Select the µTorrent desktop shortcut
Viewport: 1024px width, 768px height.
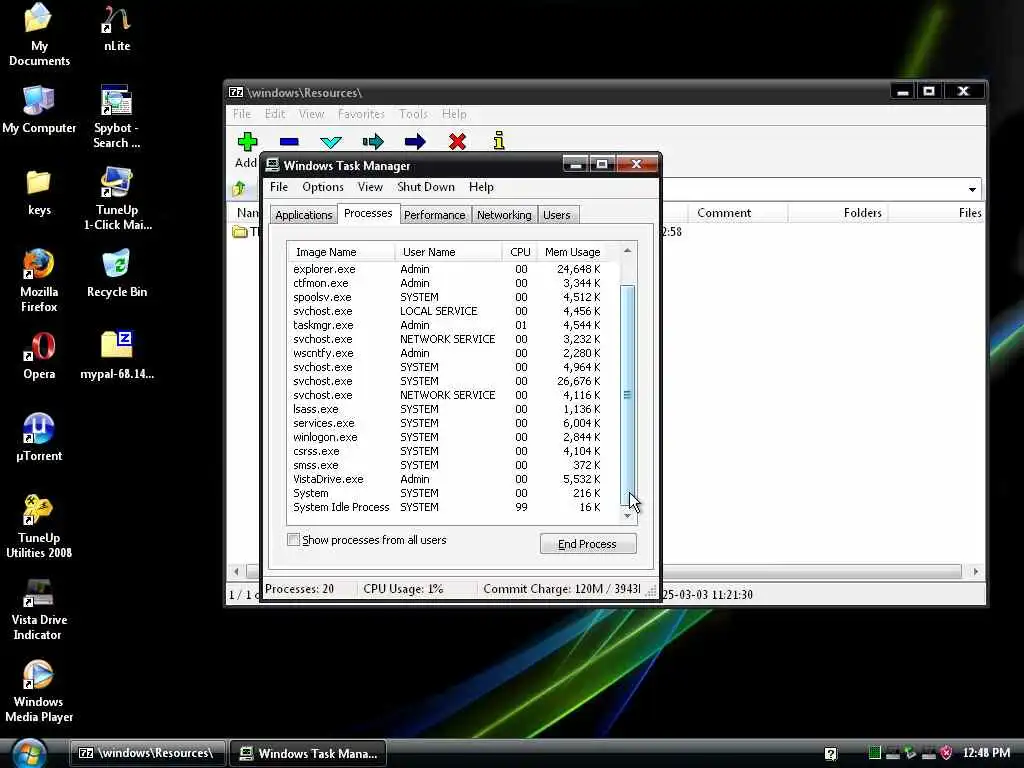point(39,438)
